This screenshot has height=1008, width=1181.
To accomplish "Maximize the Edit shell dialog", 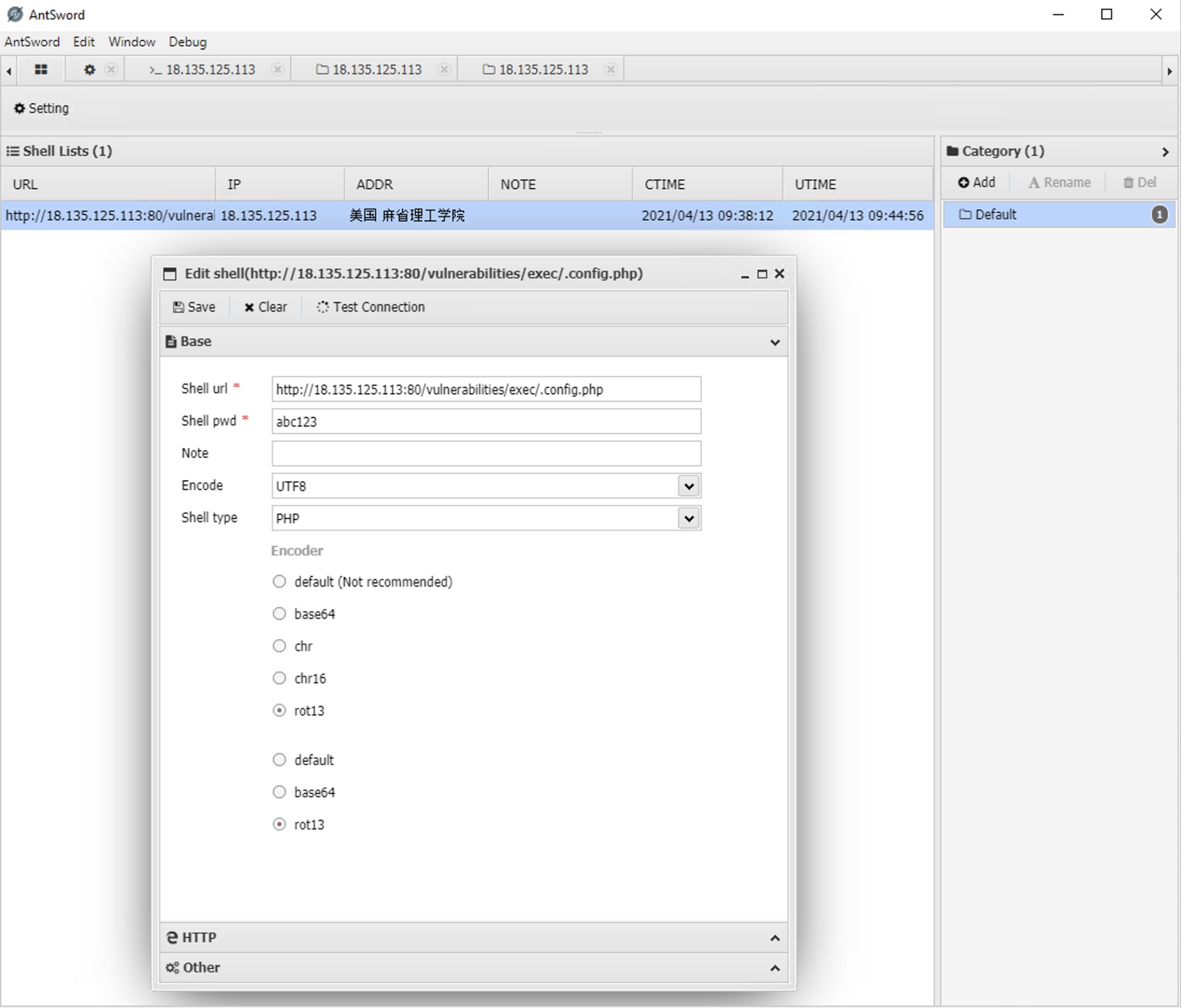I will pyautogui.click(x=762, y=274).
